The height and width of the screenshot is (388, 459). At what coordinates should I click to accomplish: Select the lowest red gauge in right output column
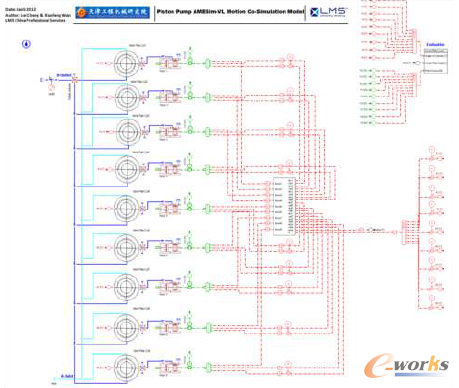pos(432,298)
